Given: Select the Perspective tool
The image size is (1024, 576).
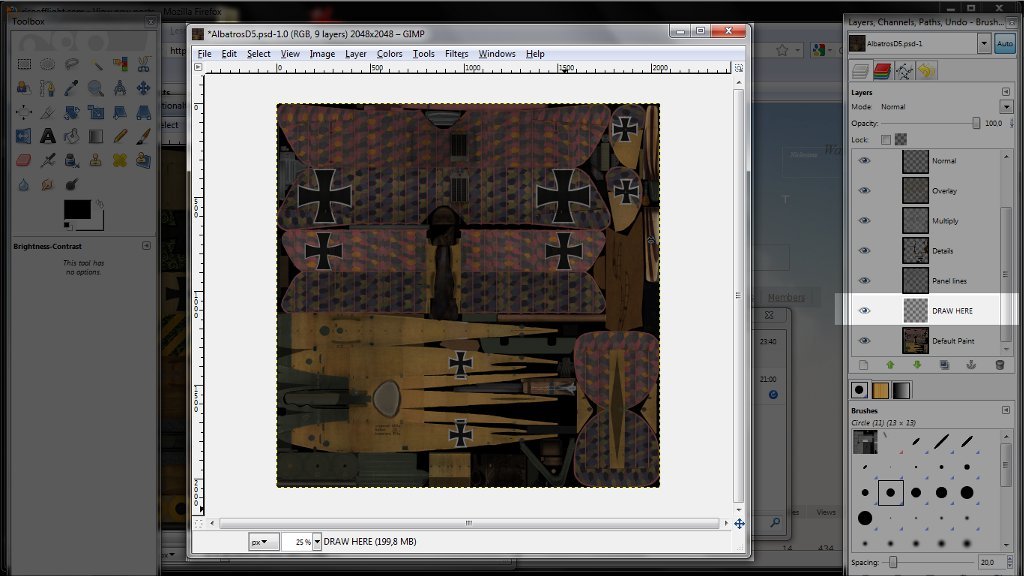Looking at the screenshot, I should tap(144, 112).
